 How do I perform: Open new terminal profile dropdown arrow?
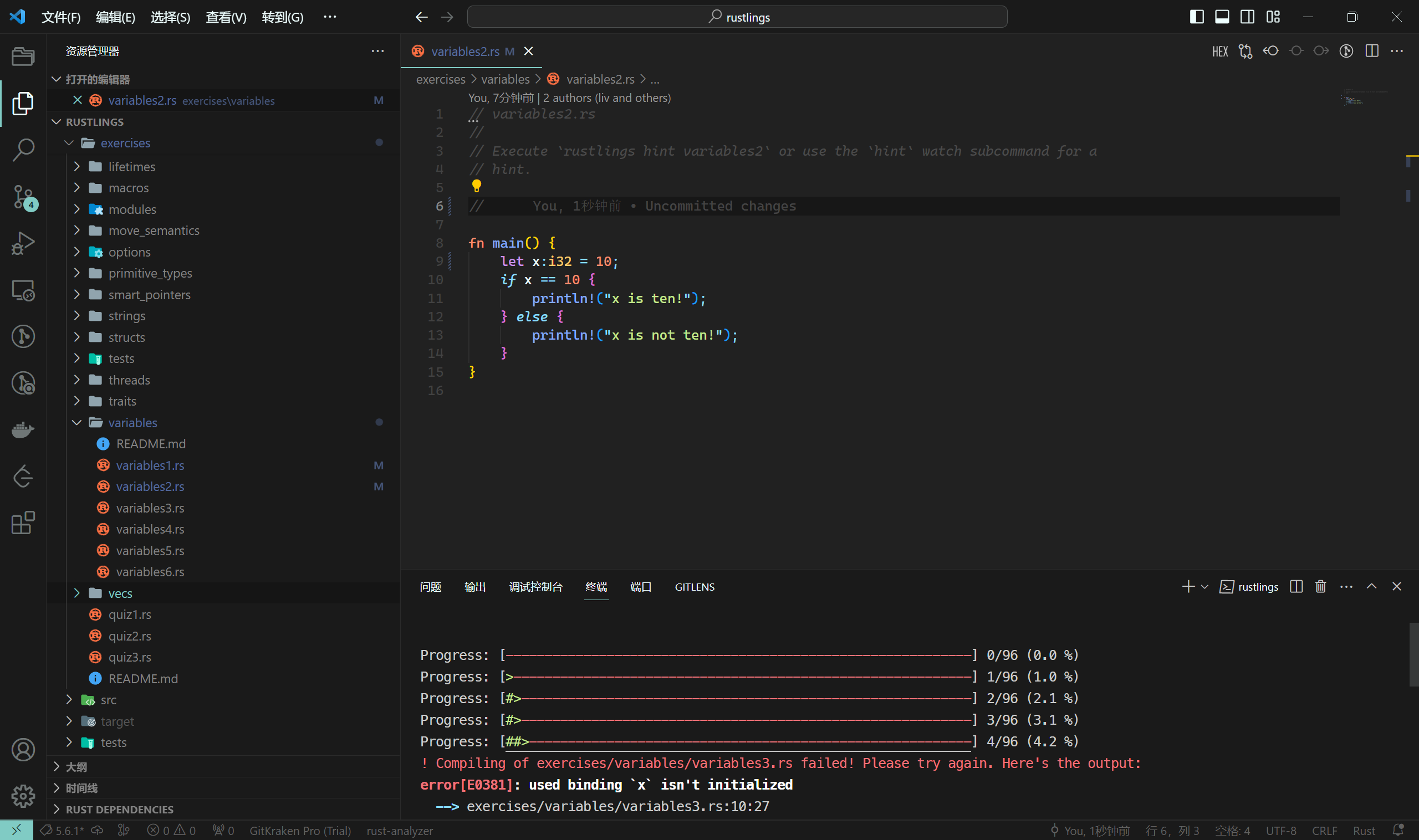[x=1204, y=587]
